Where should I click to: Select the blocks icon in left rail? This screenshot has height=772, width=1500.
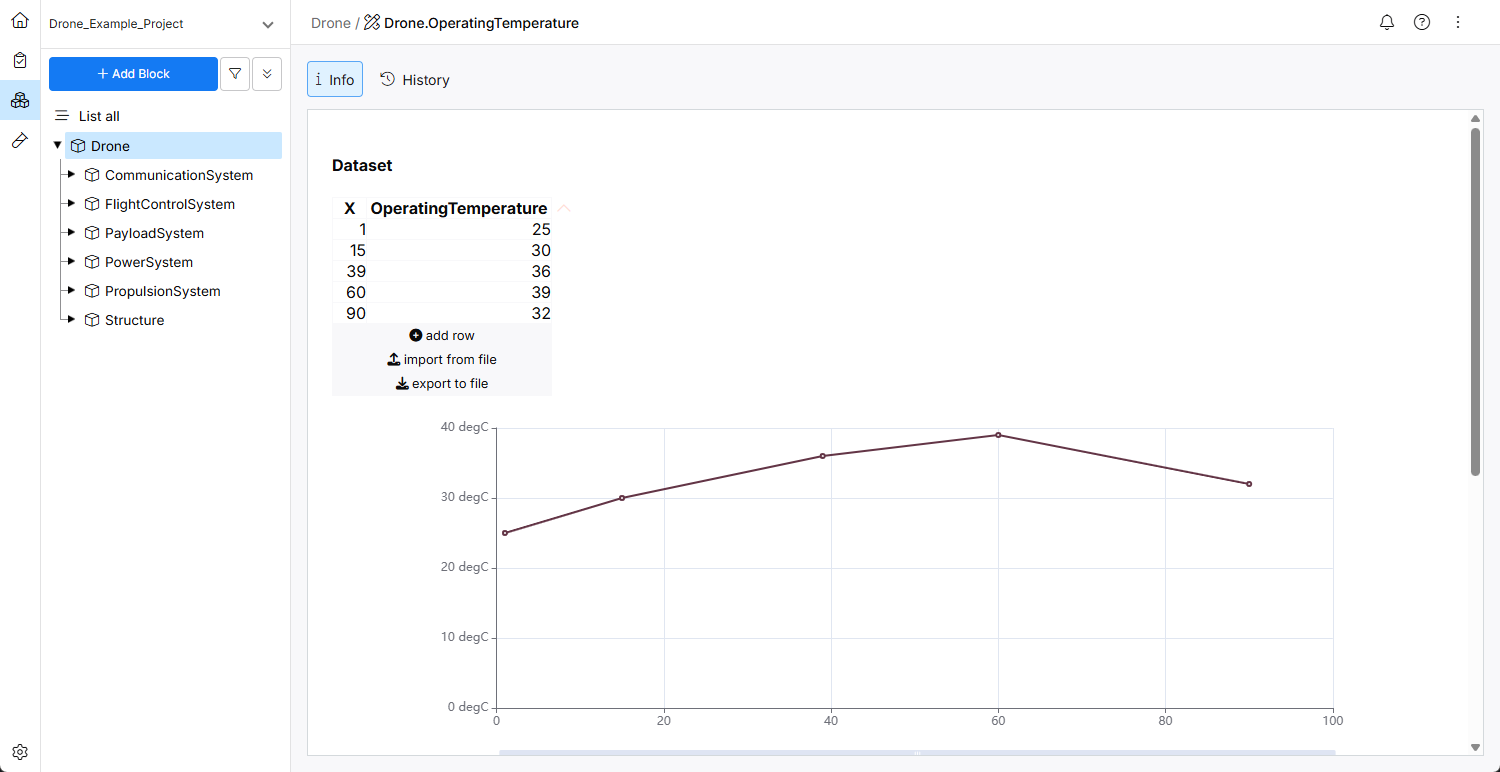[x=20, y=100]
